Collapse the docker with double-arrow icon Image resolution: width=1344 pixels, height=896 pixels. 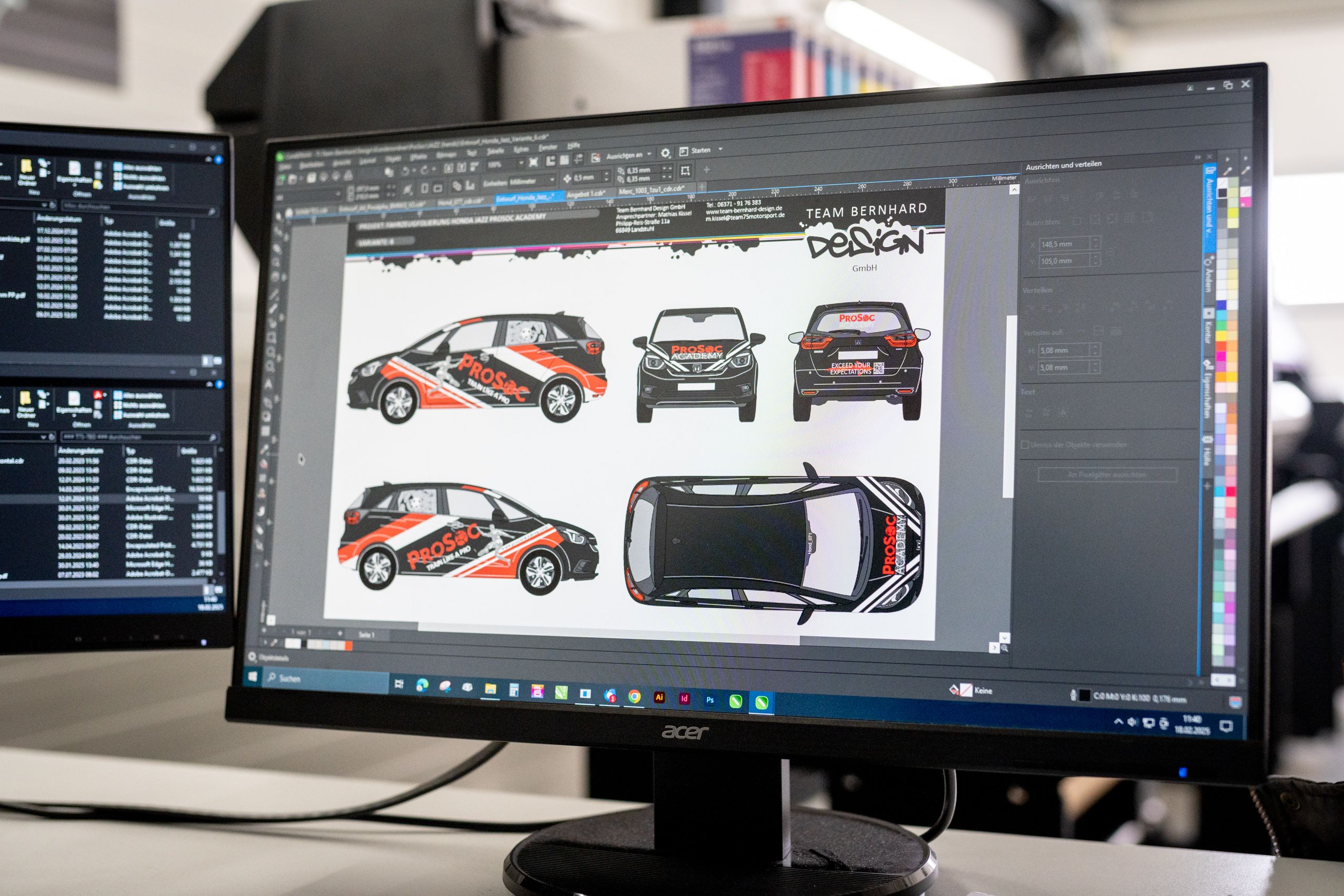click(x=1198, y=156)
